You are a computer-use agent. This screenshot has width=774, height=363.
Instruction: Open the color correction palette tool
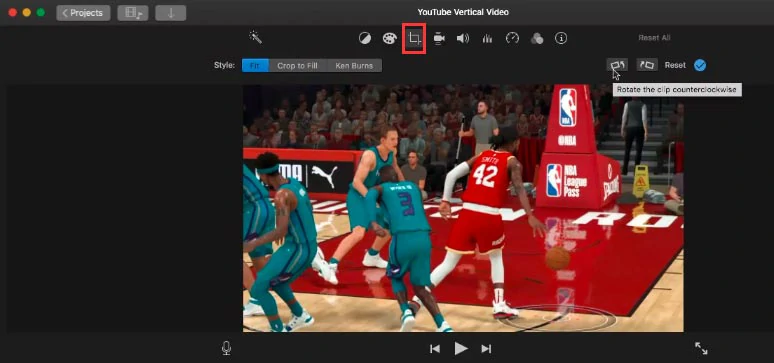point(389,38)
